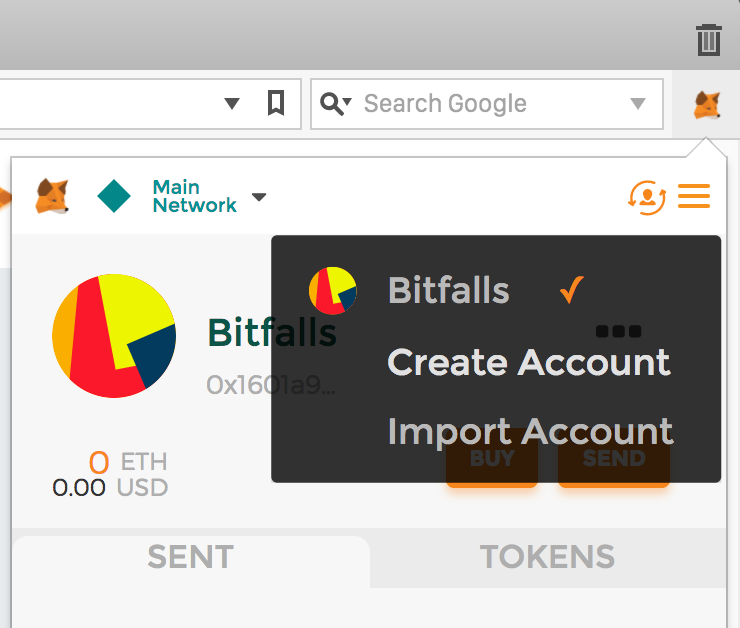Select the Bitfalls account in menu
The width and height of the screenshot is (740, 628).
click(448, 290)
